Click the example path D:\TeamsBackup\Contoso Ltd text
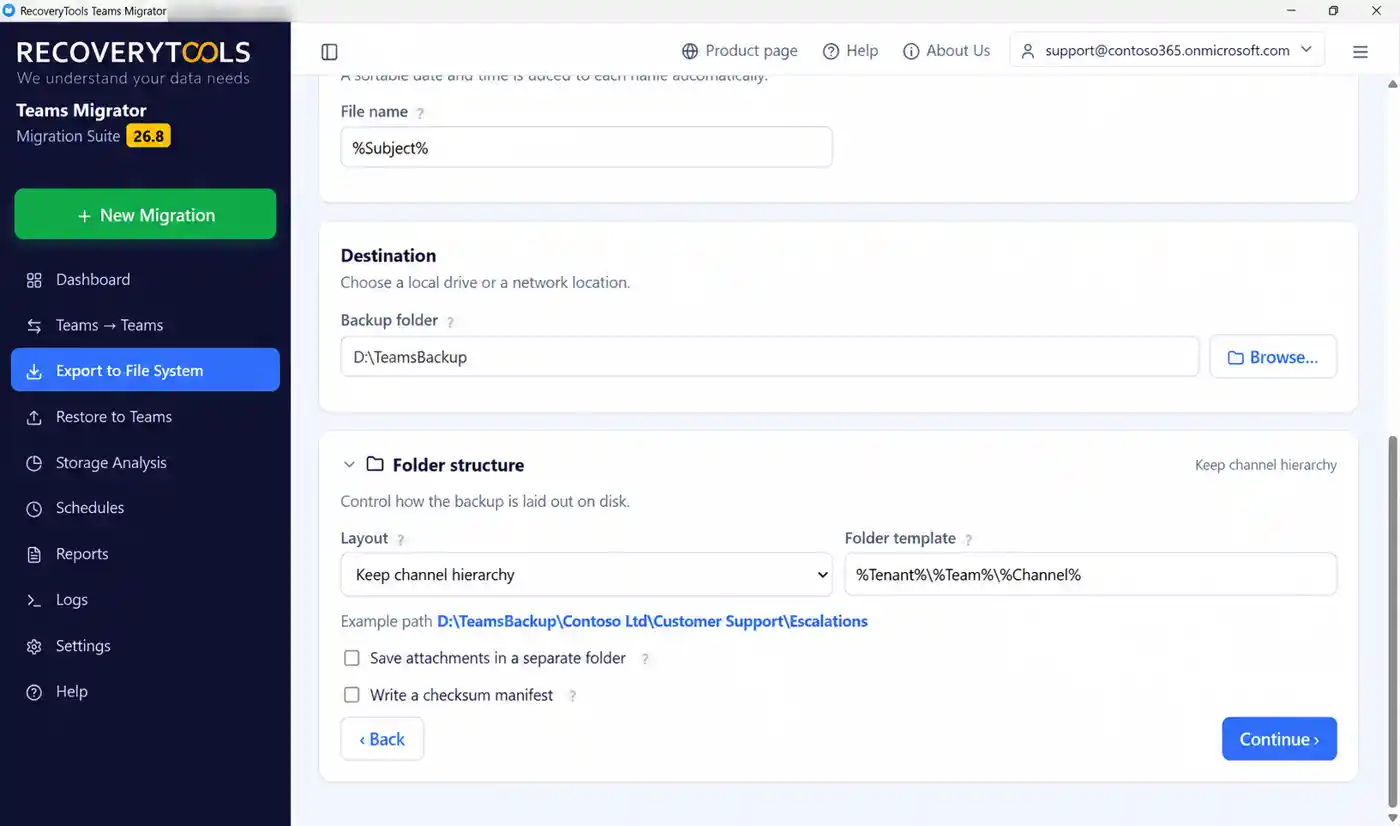This screenshot has width=1400, height=826. pyautogui.click(x=652, y=621)
